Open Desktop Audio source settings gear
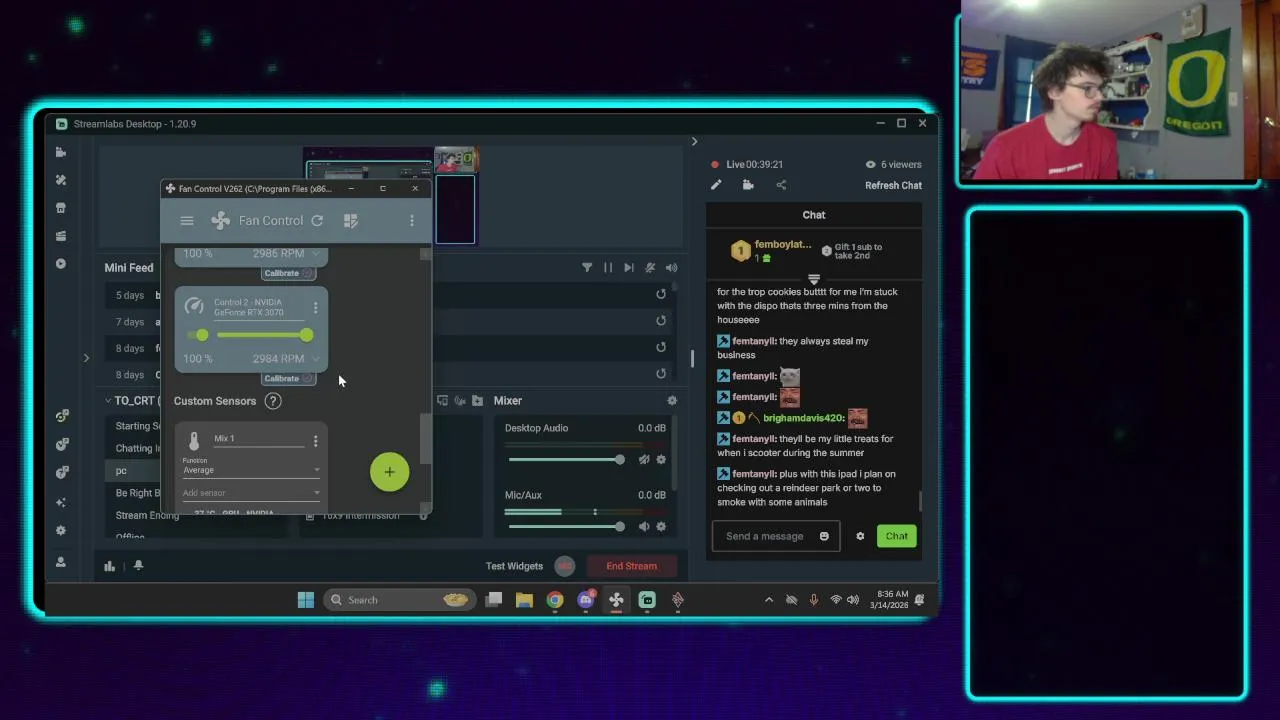This screenshot has width=1280, height=720. point(661,460)
